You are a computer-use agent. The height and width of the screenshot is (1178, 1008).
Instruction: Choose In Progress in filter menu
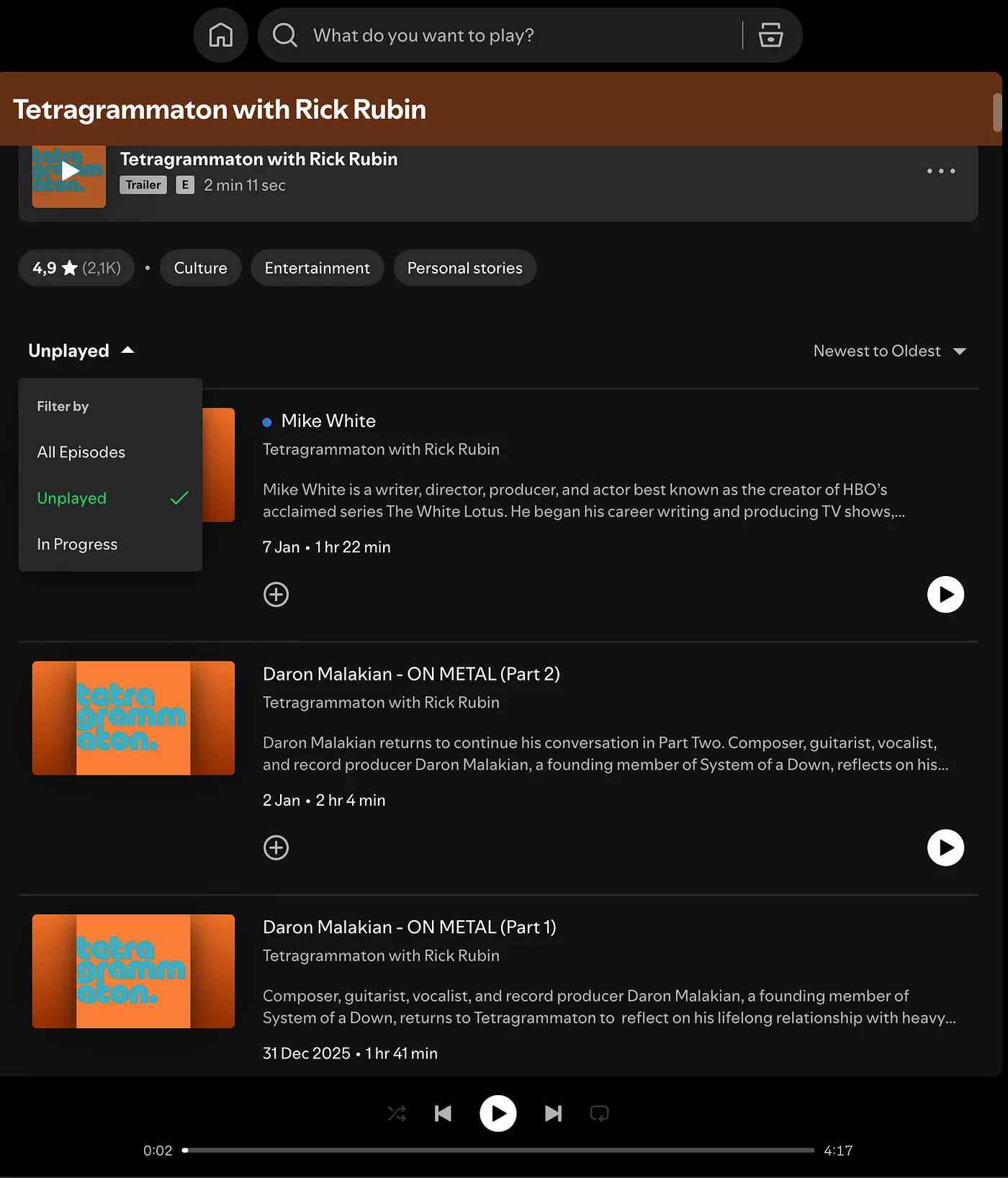110,544
